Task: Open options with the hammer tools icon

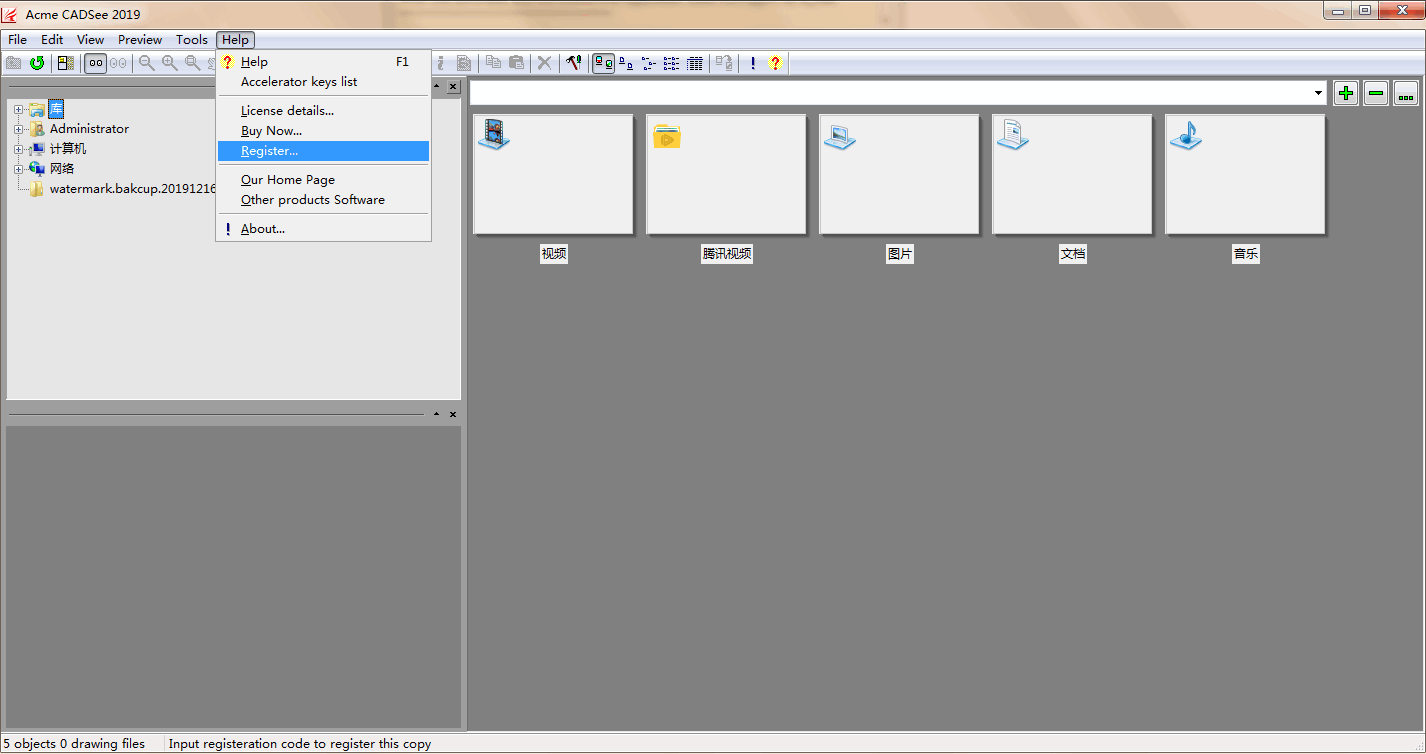Action: (x=573, y=63)
